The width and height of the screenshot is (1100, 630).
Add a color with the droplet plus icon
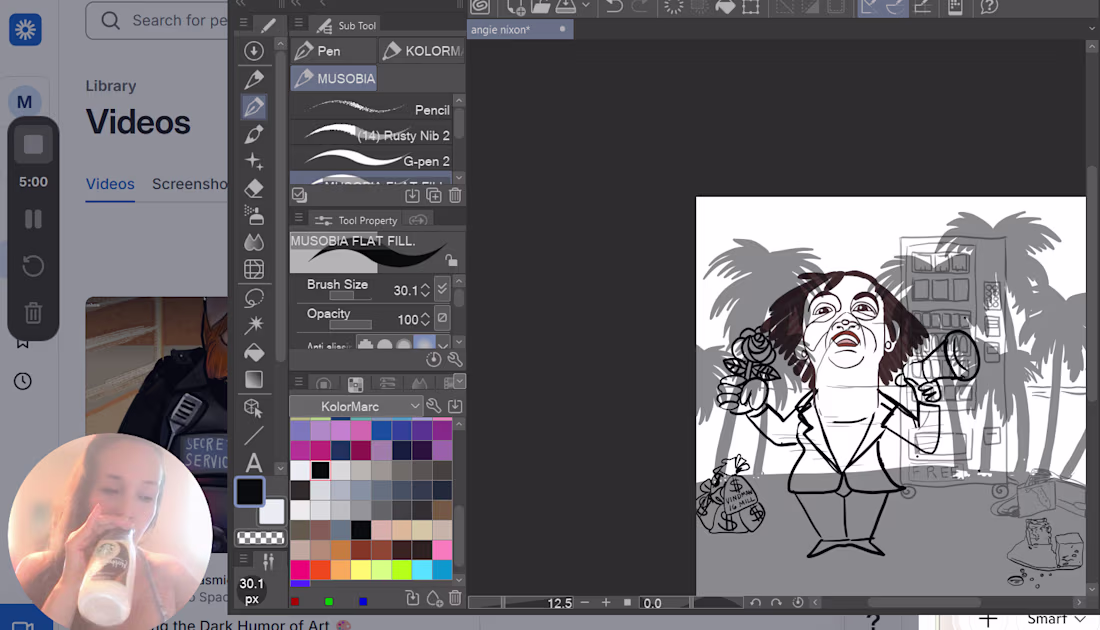[x=434, y=598]
